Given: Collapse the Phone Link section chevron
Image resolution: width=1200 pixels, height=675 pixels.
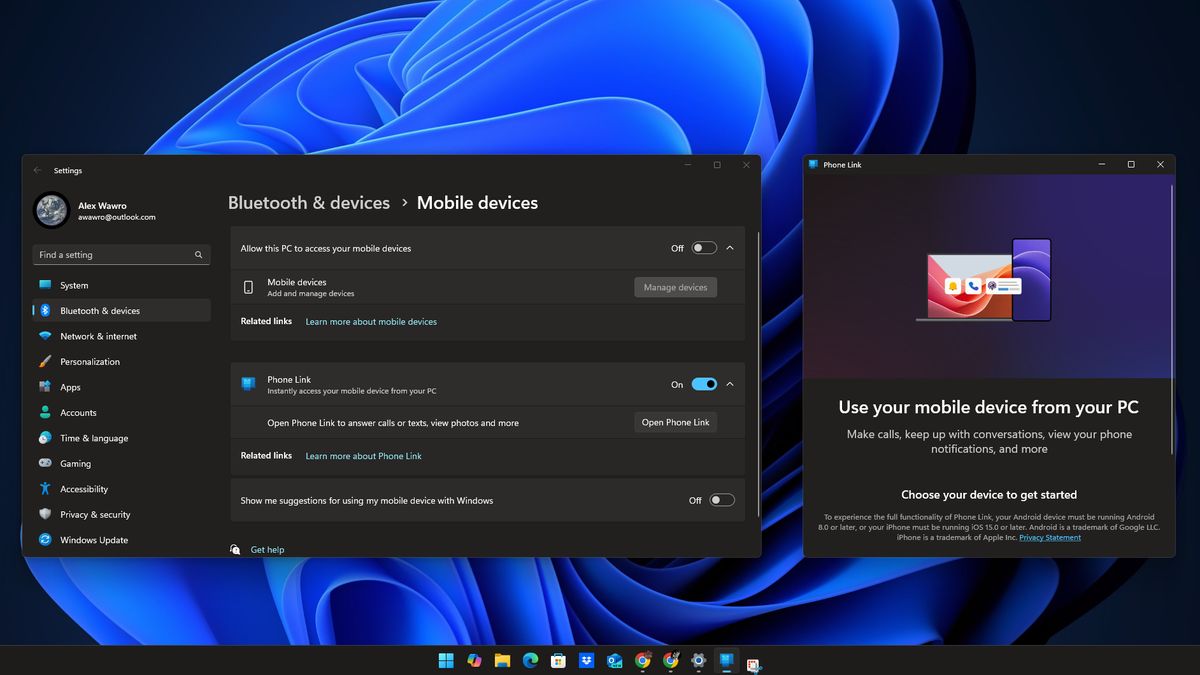Looking at the screenshot, I should coord(731,383).
